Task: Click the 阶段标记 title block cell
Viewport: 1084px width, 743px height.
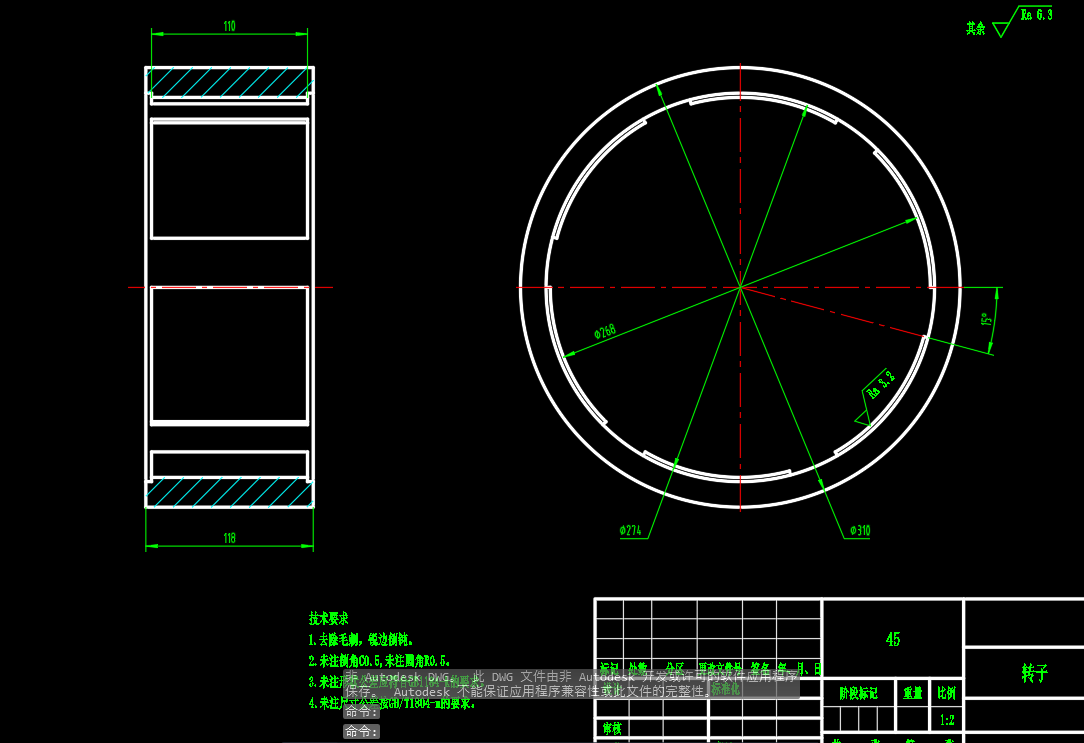Action: pyautogui.click(x=859, y=693)
